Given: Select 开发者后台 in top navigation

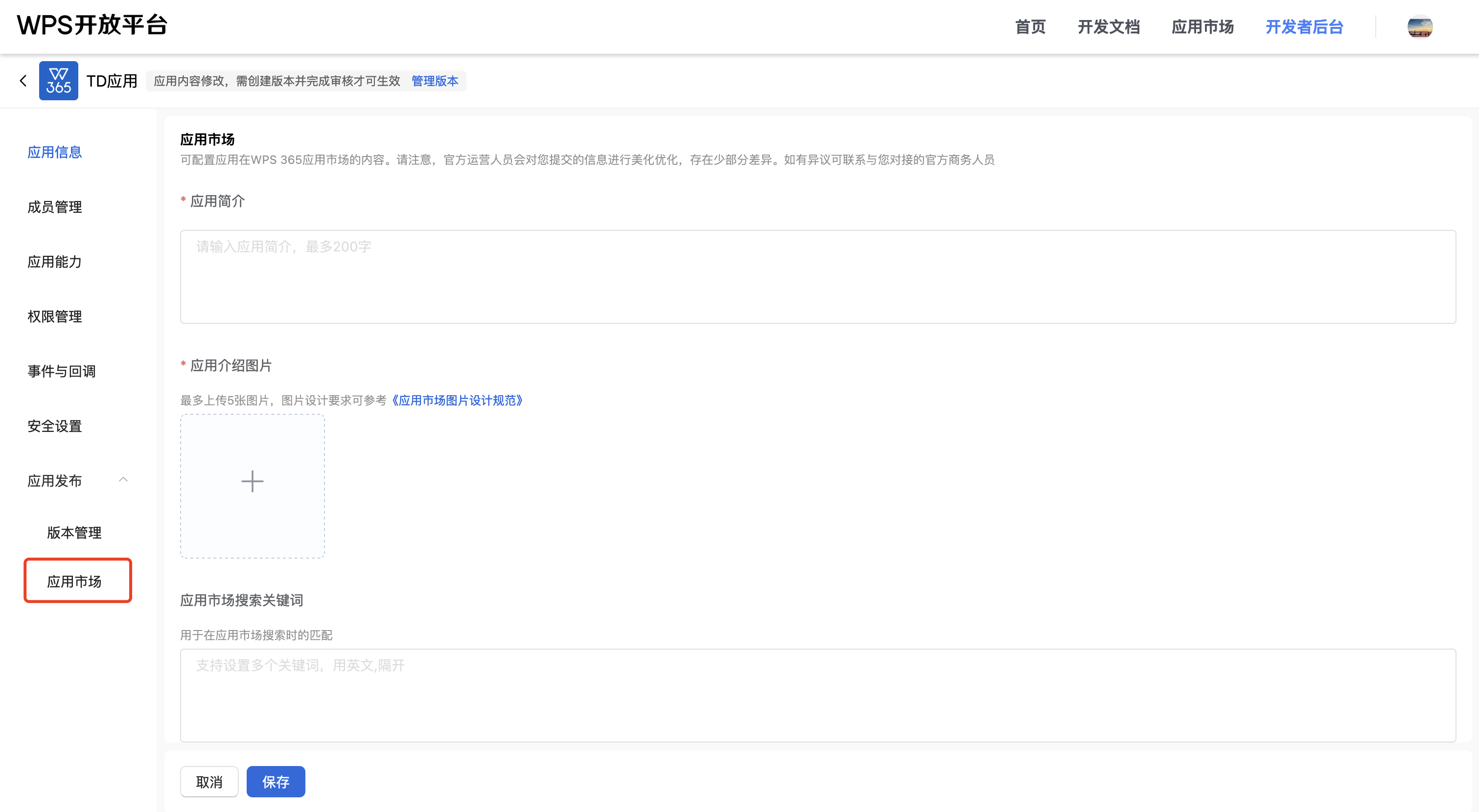Looking at the screenshot, I should pos(1304,27).
